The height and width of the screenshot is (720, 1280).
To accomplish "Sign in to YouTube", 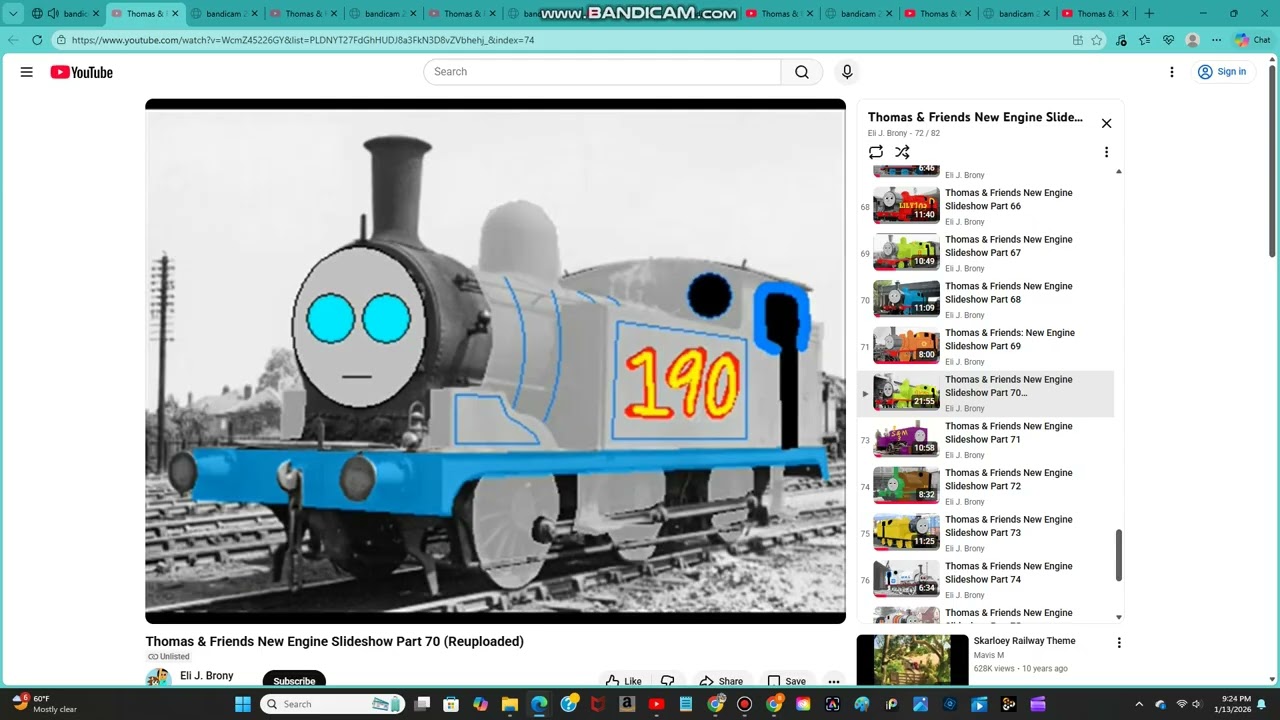I will pyautogui.click(x=1222, y=72).
